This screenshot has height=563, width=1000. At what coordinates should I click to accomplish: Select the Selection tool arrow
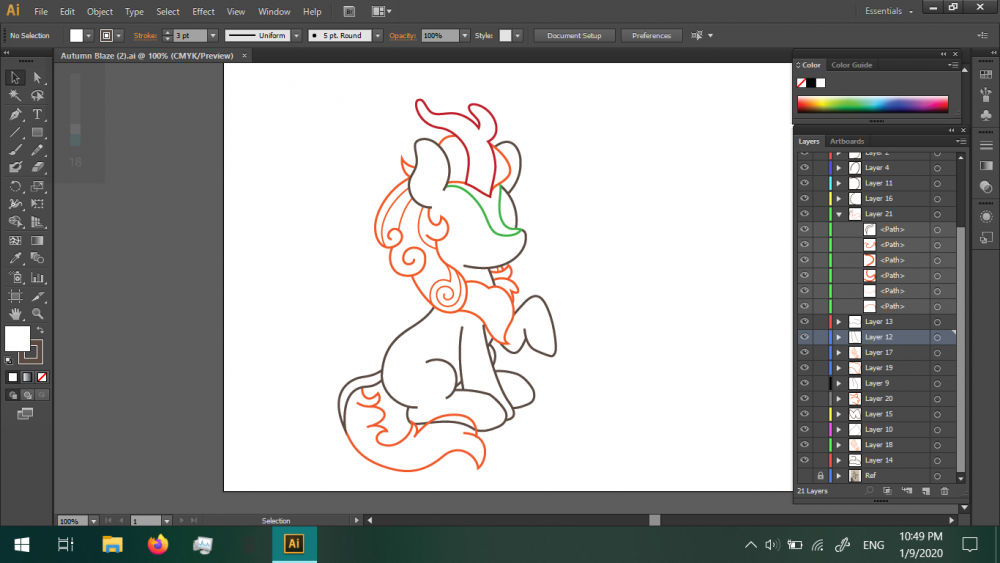pyautogui.click(x=15, y=78)
